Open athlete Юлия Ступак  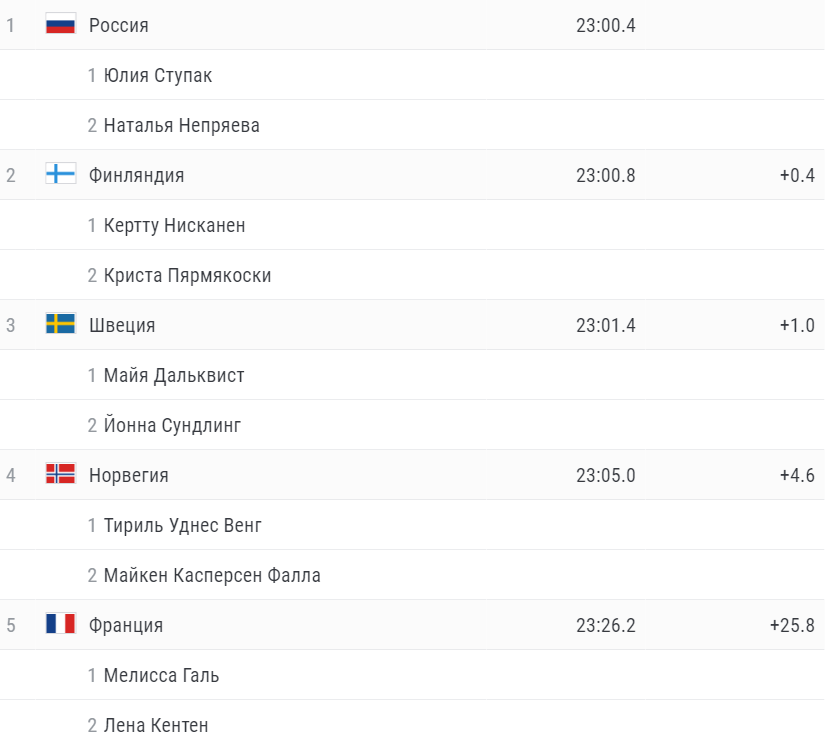[158, 75]
